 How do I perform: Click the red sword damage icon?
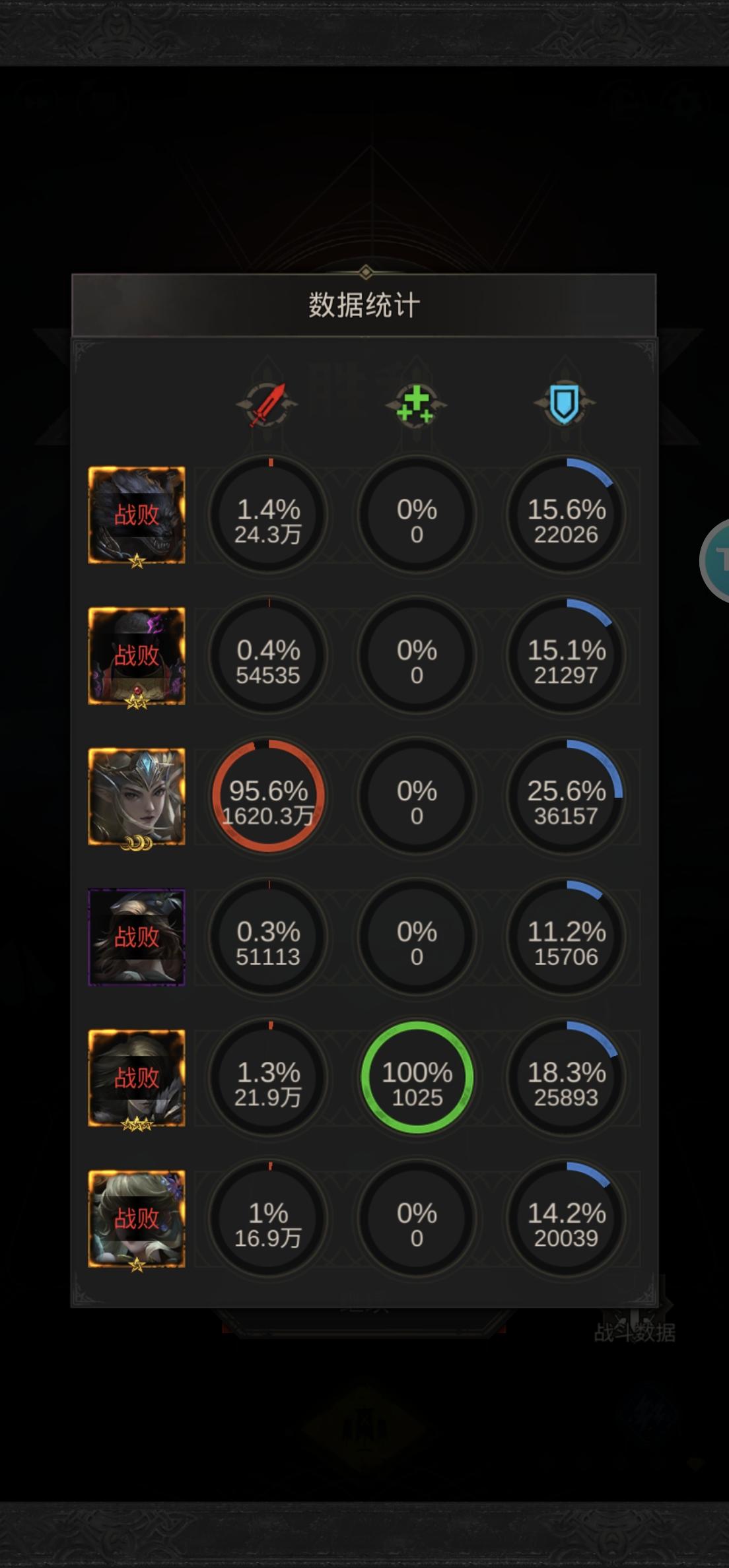267,404
